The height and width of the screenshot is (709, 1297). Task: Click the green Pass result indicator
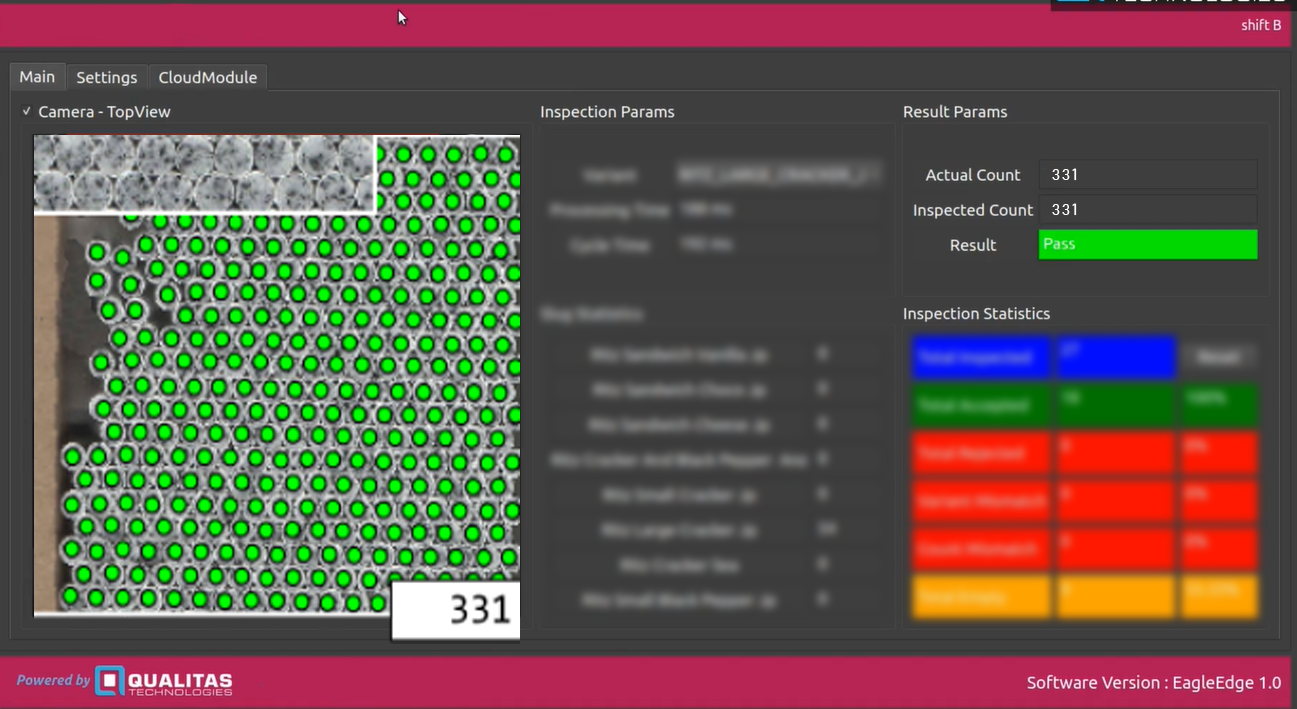pyautogui.click(x=1148, y=245)
